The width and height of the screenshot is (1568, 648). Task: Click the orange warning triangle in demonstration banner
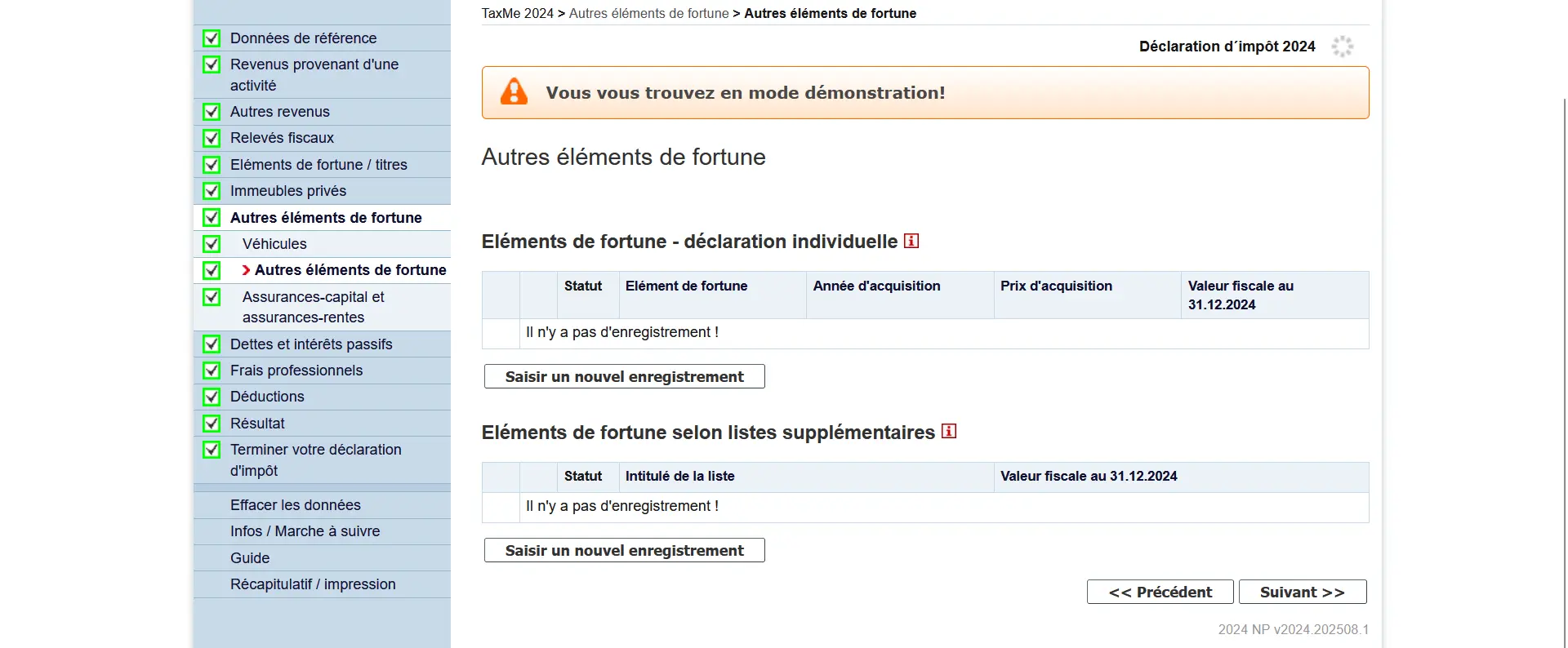point(513,92)
